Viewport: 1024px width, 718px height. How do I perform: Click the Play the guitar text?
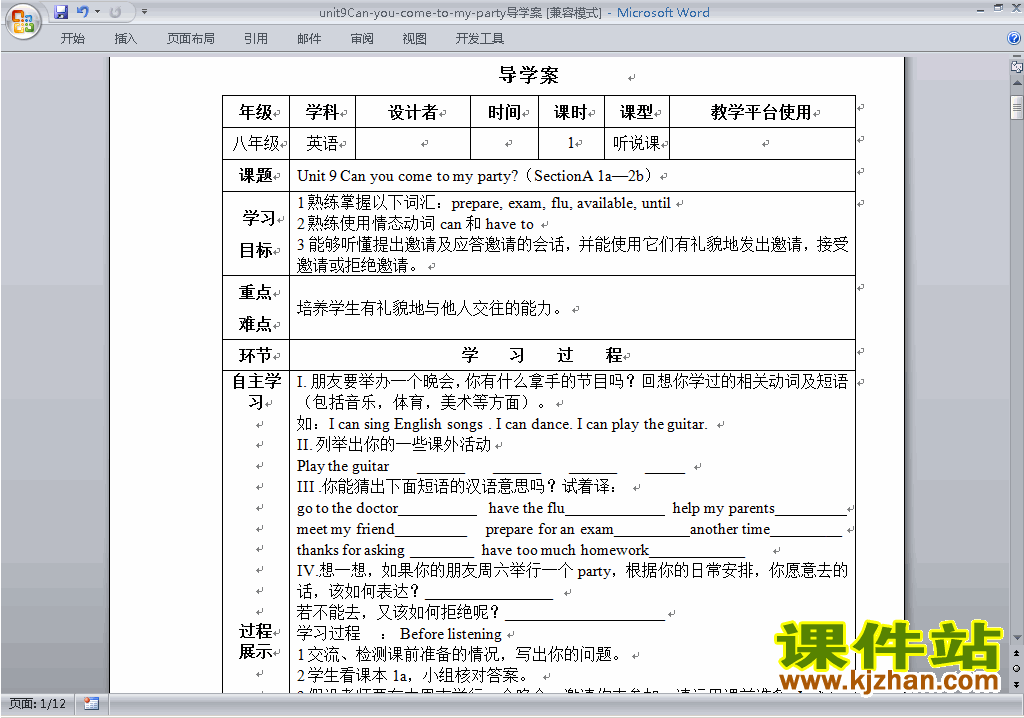pos(343,466)
